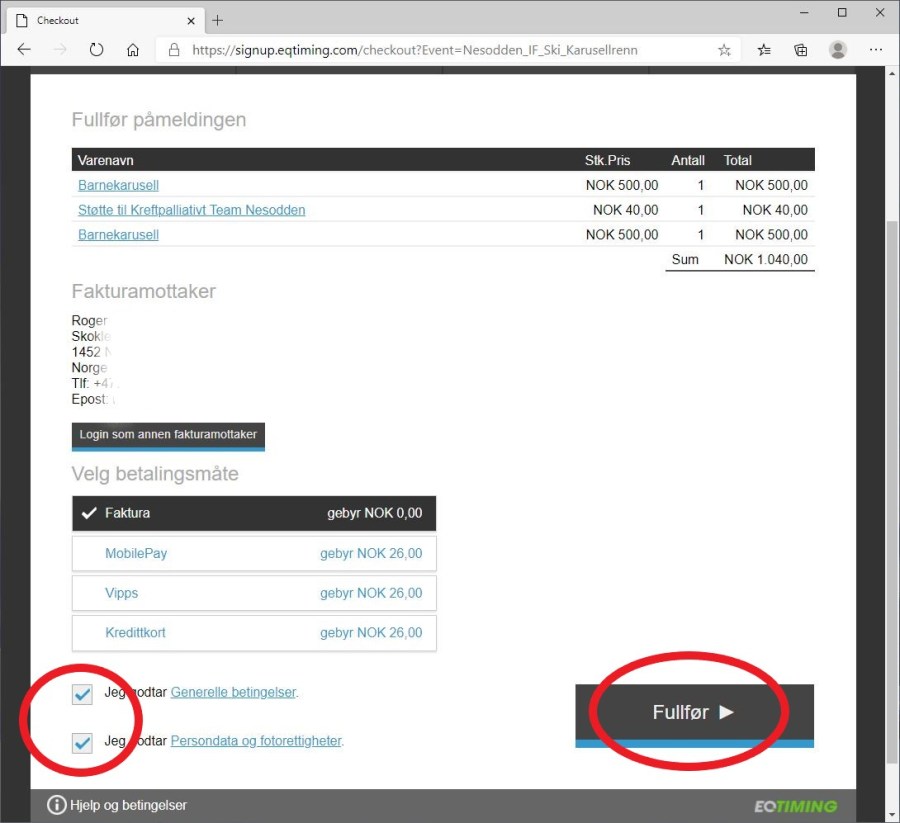
Task: Toggle the Persondata og fotorettigheter checkbox
Action: [x=82, y=743]
